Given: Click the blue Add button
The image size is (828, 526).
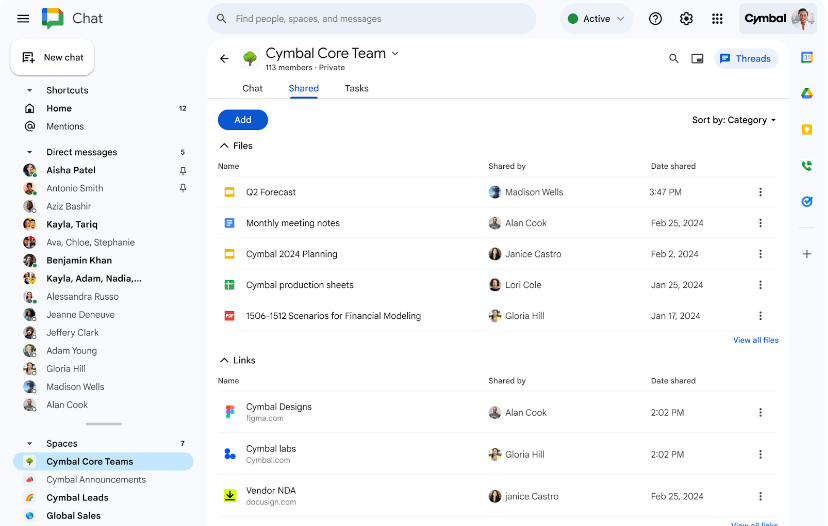Looking at the screenshot, I should click(x=243, y=120).
